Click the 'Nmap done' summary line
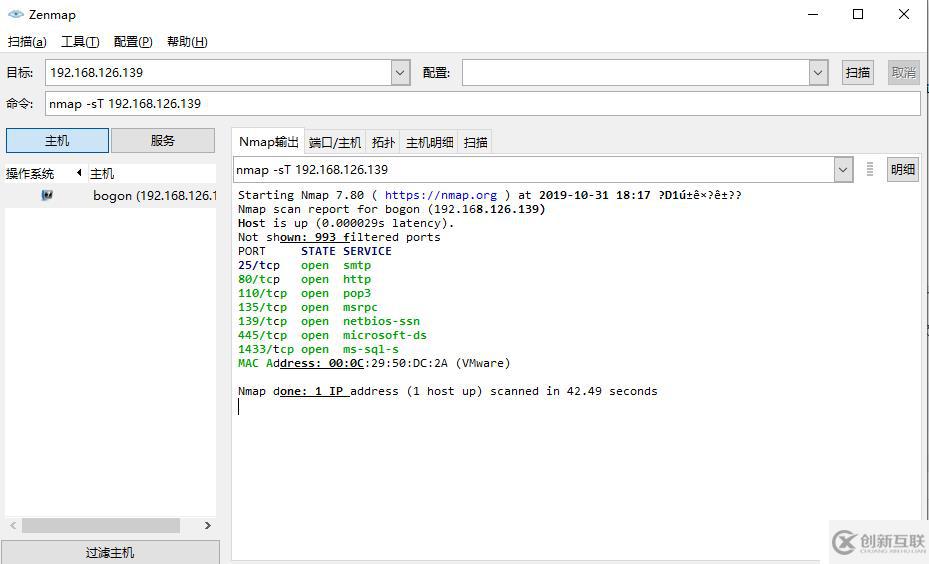The image size is (929, 564). (447, 391)
